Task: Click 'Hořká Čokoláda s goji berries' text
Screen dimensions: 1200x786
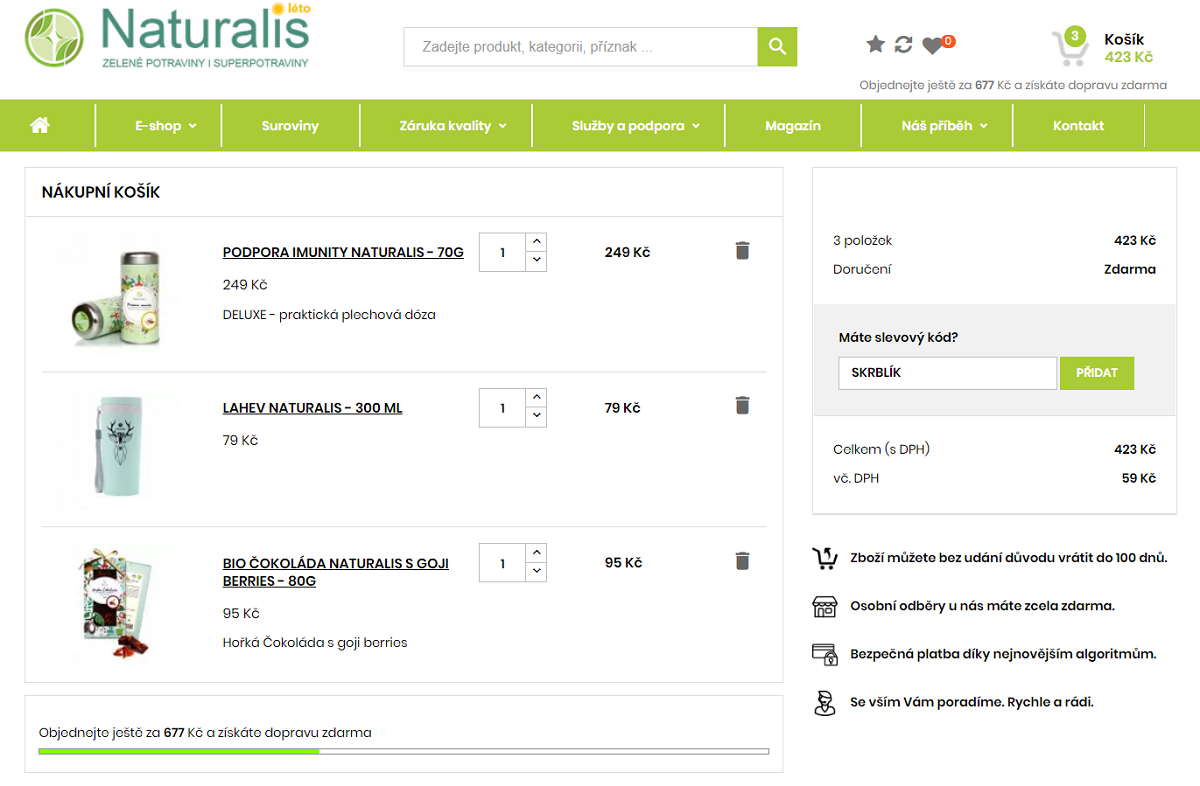Action: [315, 642]
